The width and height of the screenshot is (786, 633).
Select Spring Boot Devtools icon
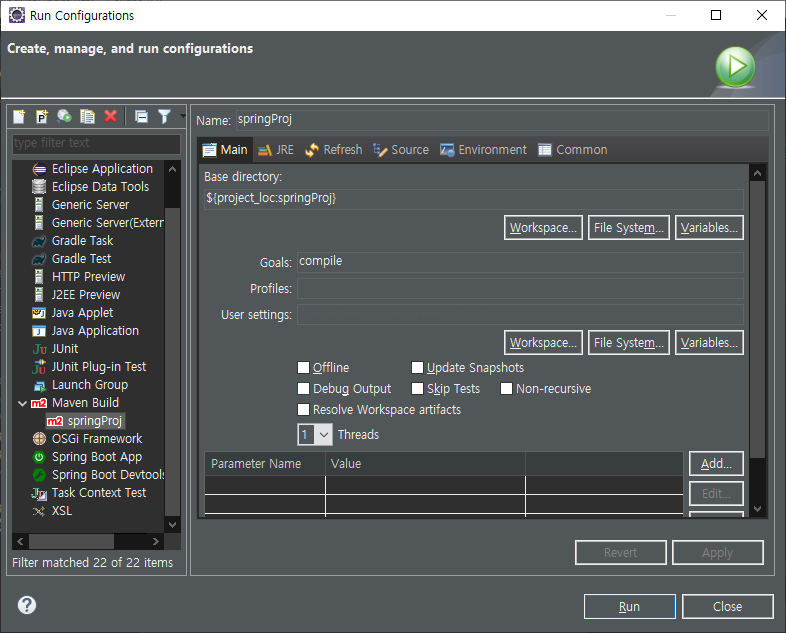click(39, 475)
